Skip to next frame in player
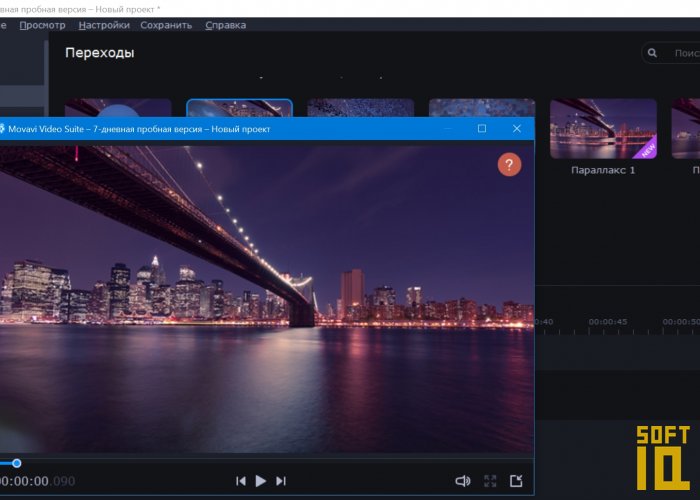The height and width of the screenshot is (500, 700). pyautogui.click(x=281, y=481)
